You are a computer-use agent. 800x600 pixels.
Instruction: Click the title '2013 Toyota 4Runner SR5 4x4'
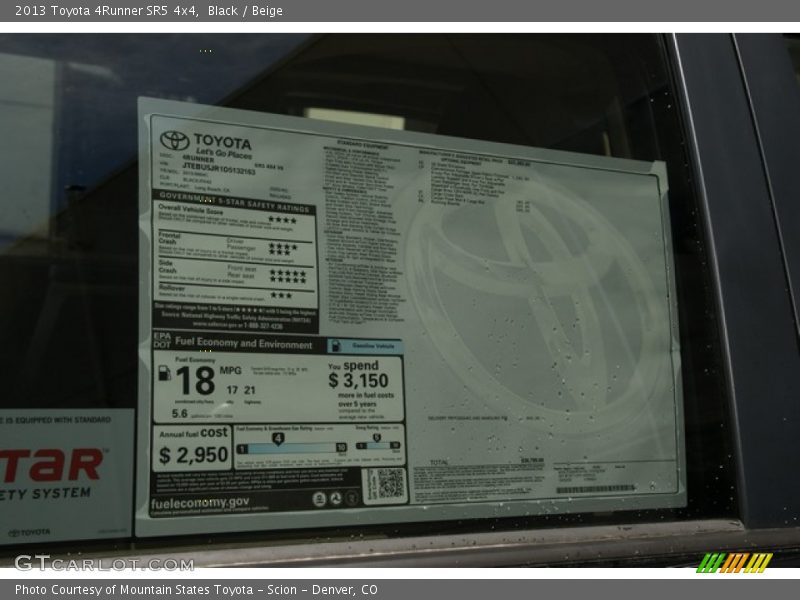pos(107,11)
